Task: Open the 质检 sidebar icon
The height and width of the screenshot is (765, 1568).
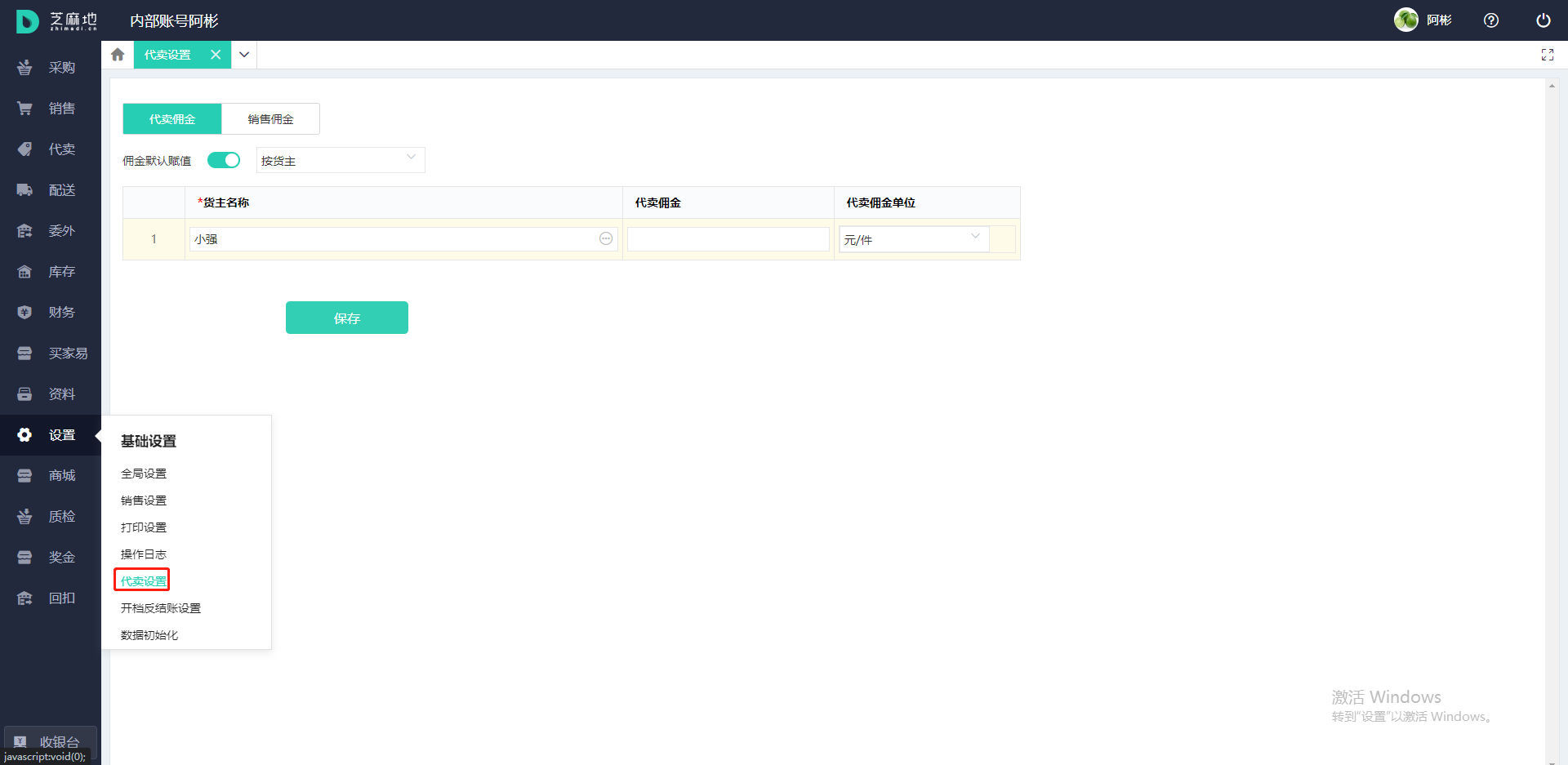Action: click(x=24, y=517)
